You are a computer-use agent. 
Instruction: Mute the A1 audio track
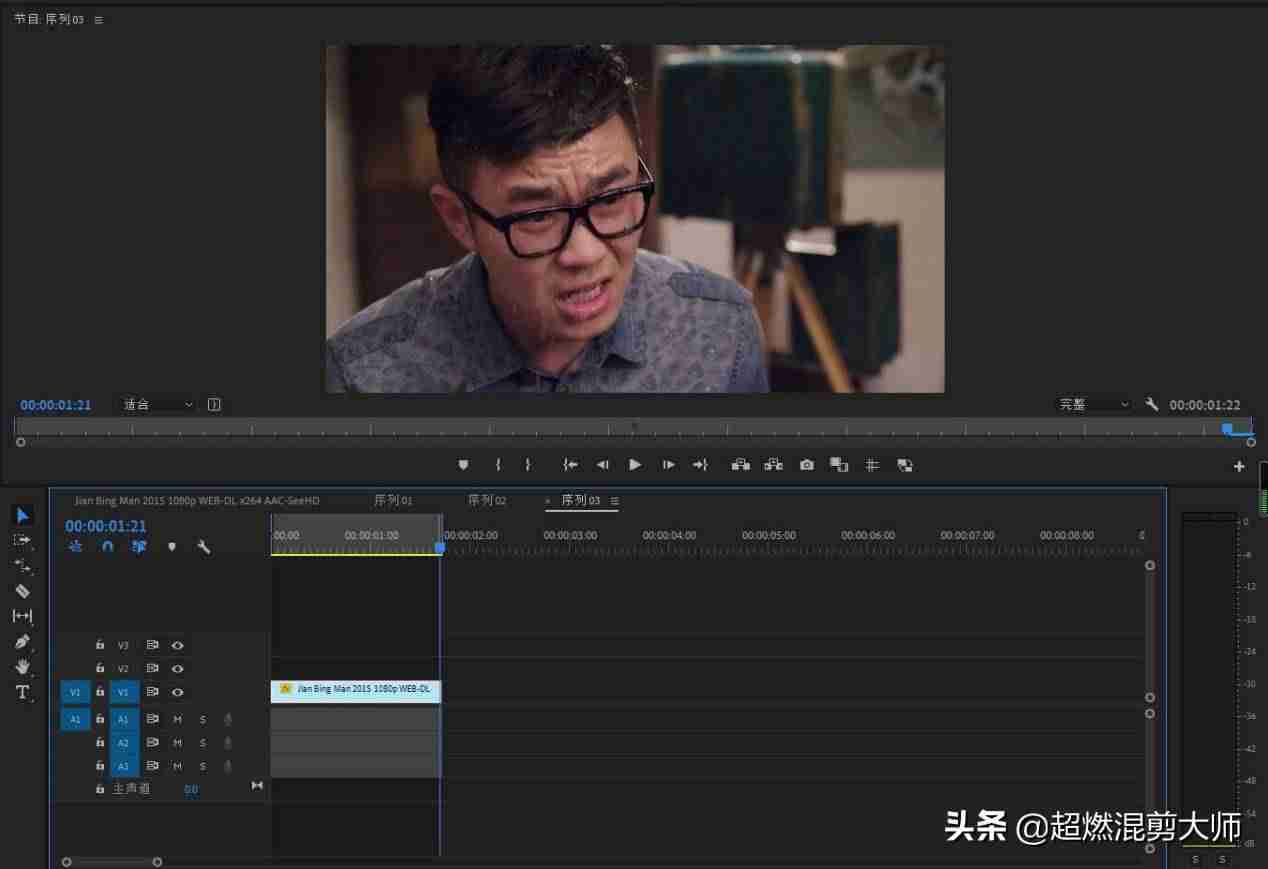tap(177, 719)
